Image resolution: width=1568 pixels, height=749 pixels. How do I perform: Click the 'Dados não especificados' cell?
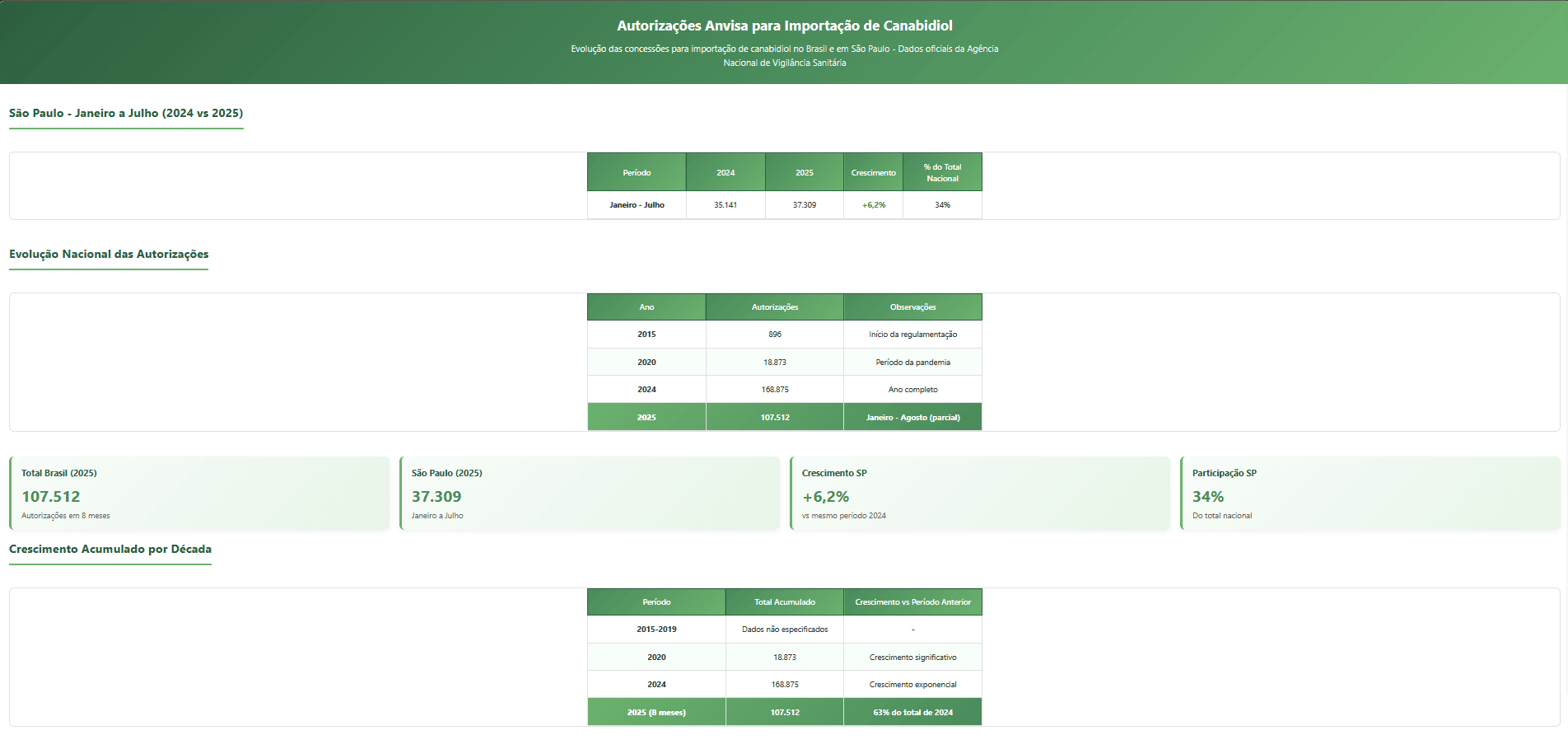point(785,630)
